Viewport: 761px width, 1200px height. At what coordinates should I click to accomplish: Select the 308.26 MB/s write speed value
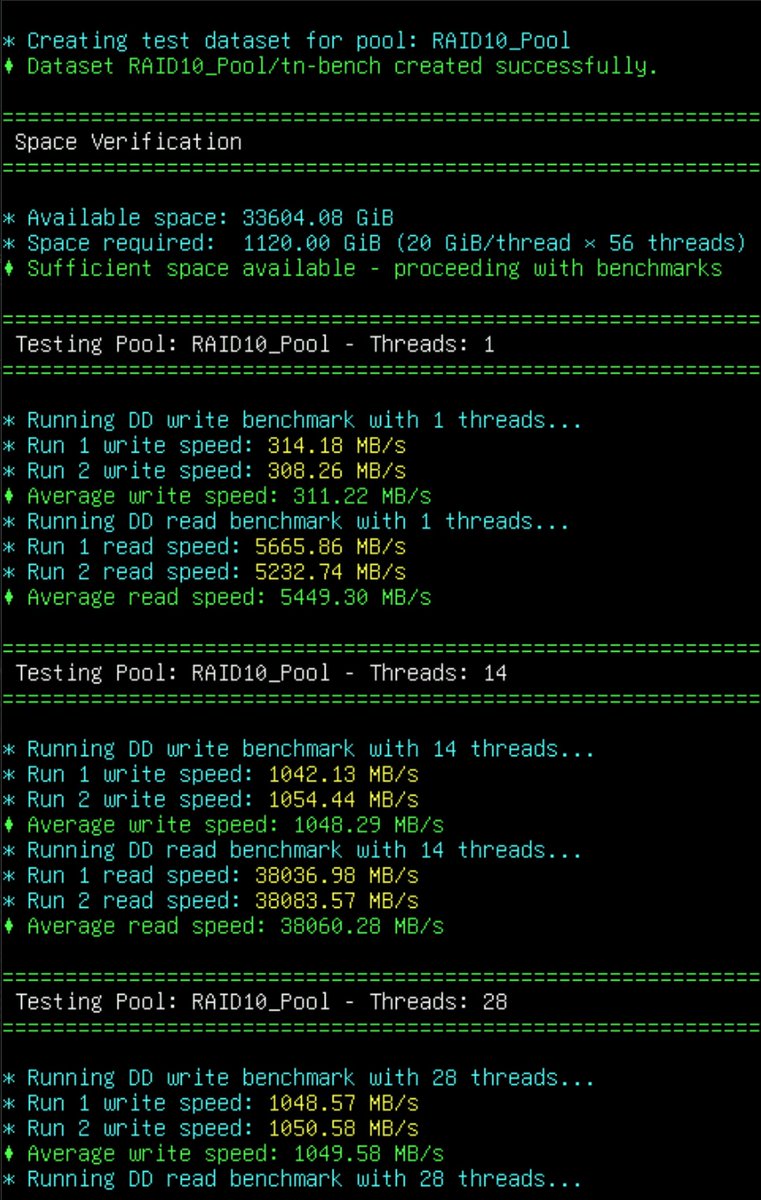click(338, 471)
